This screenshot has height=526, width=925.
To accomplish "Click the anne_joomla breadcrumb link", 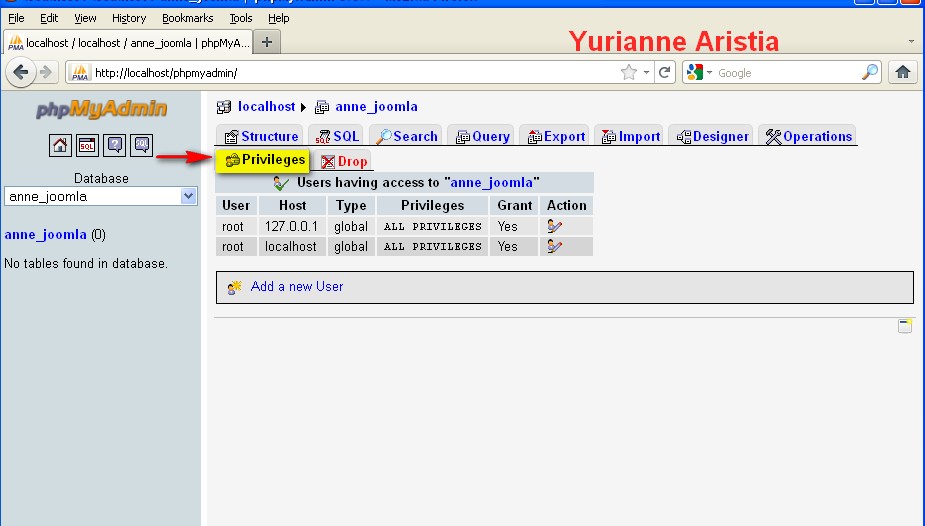I will point(376,107).
